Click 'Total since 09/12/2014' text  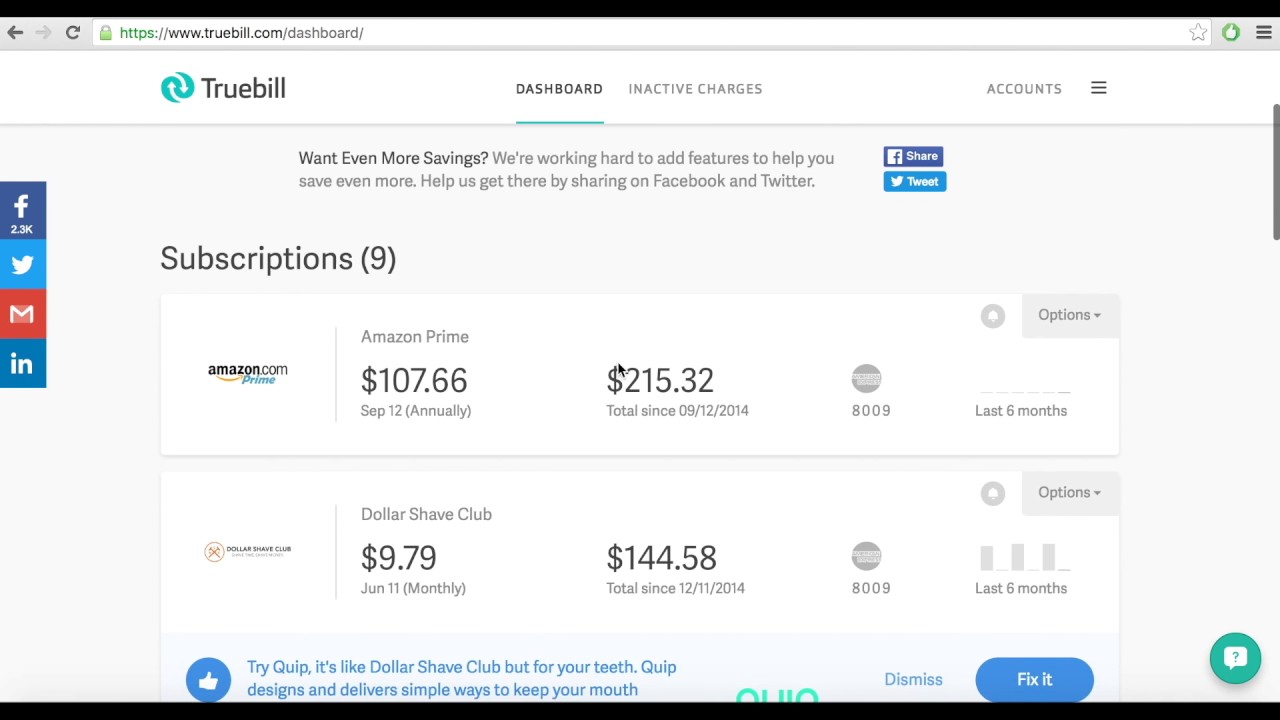[677, 411]
